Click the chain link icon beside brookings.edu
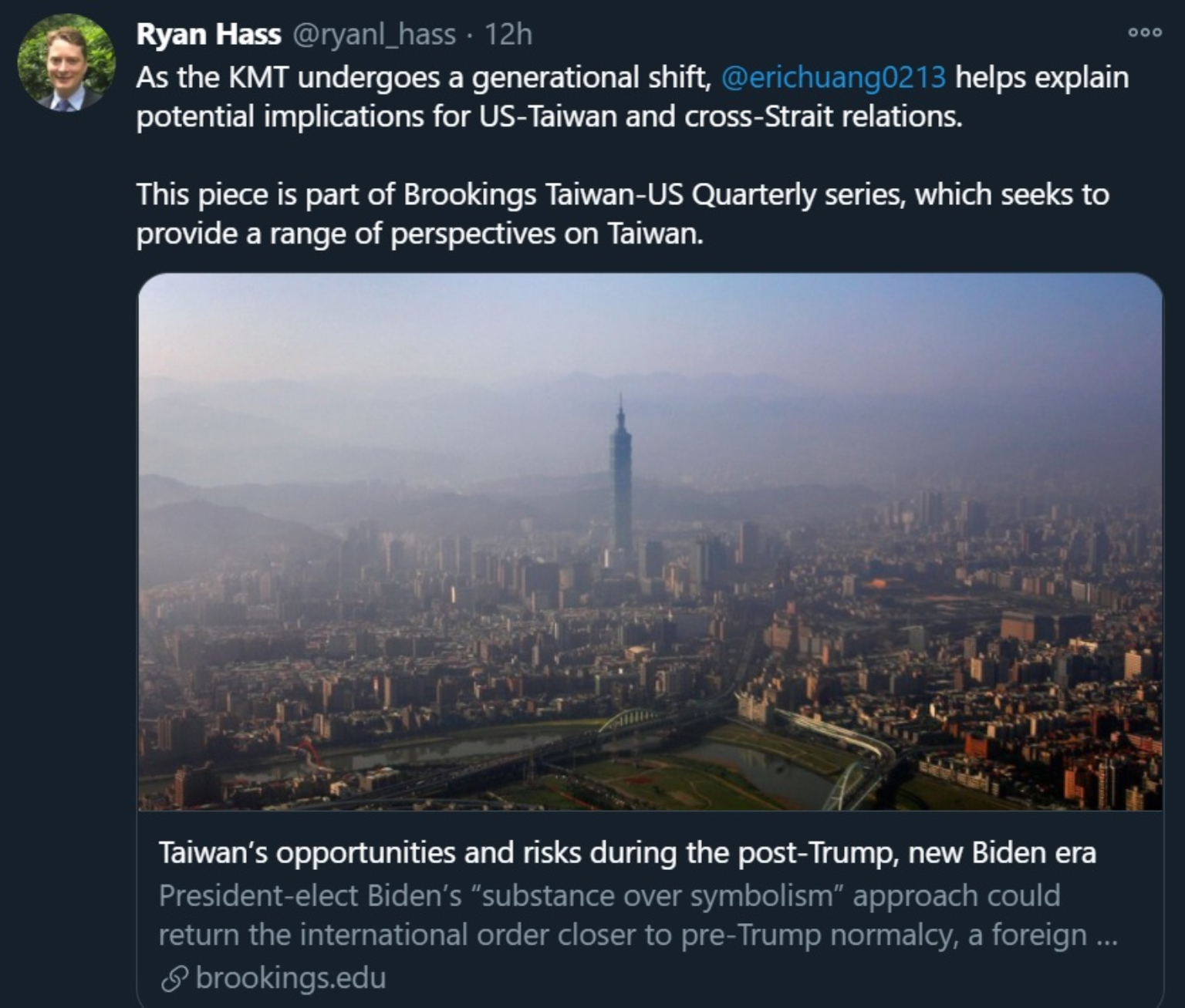The image size is (1185, 1008). [x=174, y=979]
